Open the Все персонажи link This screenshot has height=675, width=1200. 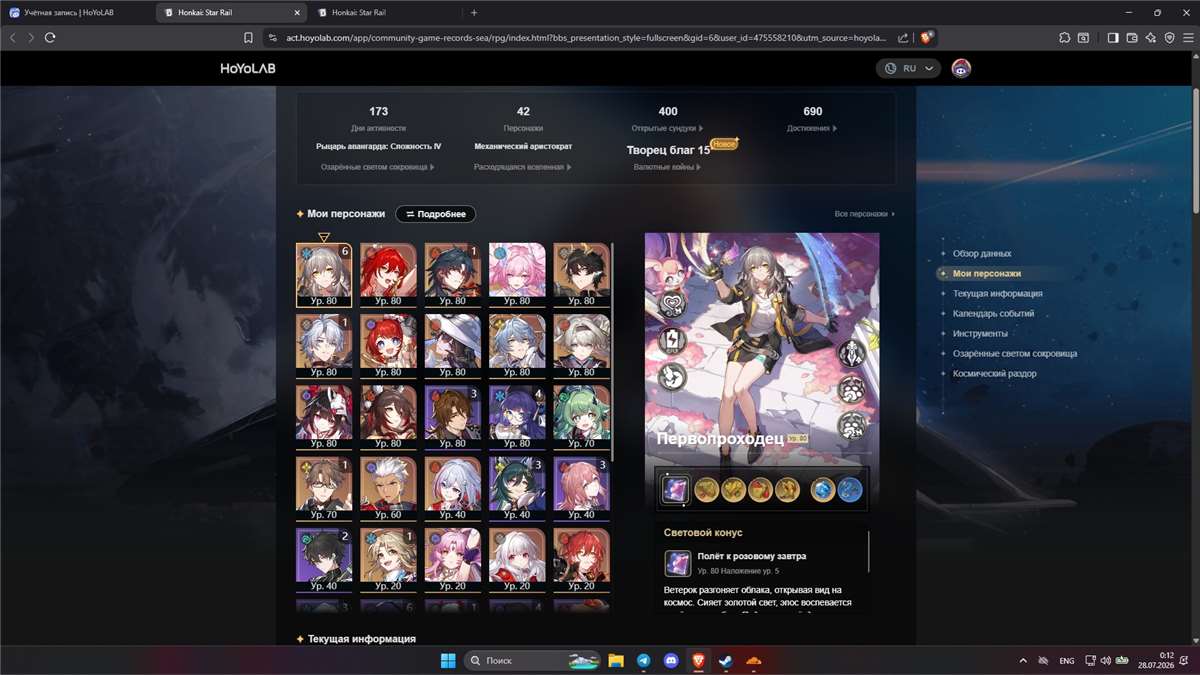pyautogui.click(x=864, y=214)
